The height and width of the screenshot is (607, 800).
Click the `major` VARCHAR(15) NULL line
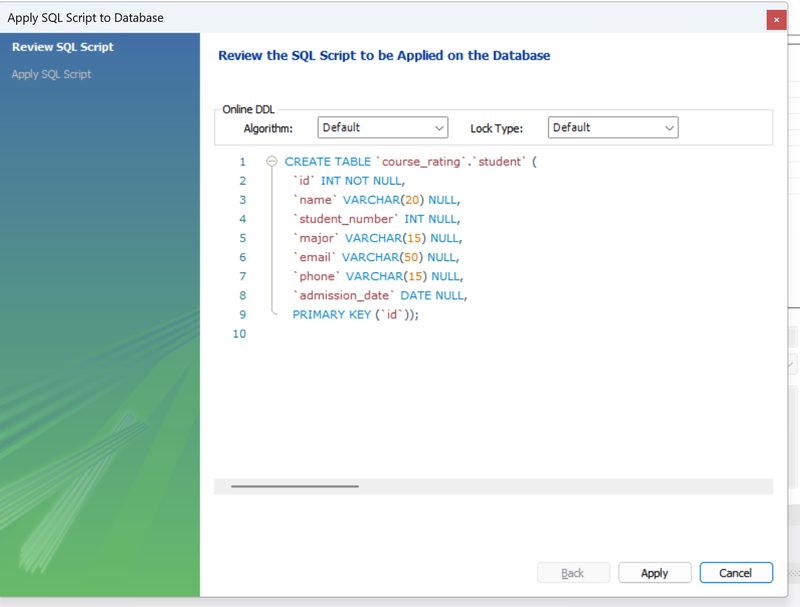coord(377,238)
